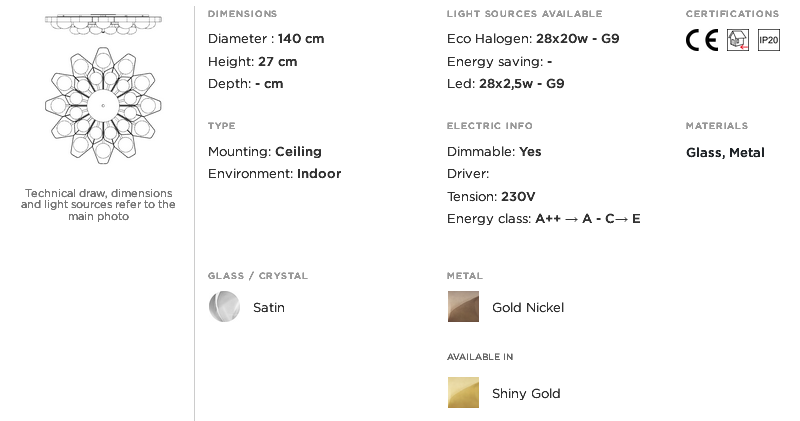The image size is (800, 421).
Task: Click the Materials heading
Action: 716,126
